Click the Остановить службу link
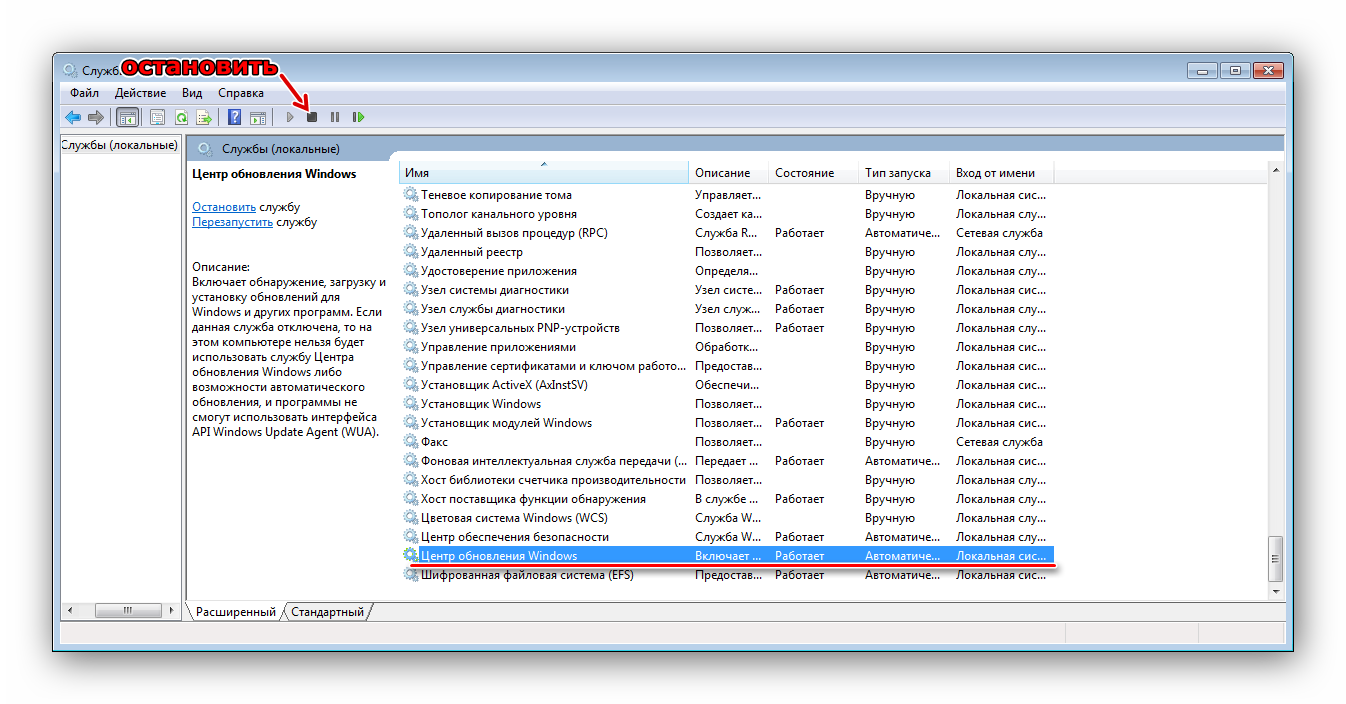This screenshot has height=704, width=1346. pyautogui.click(x=224, y=207)
